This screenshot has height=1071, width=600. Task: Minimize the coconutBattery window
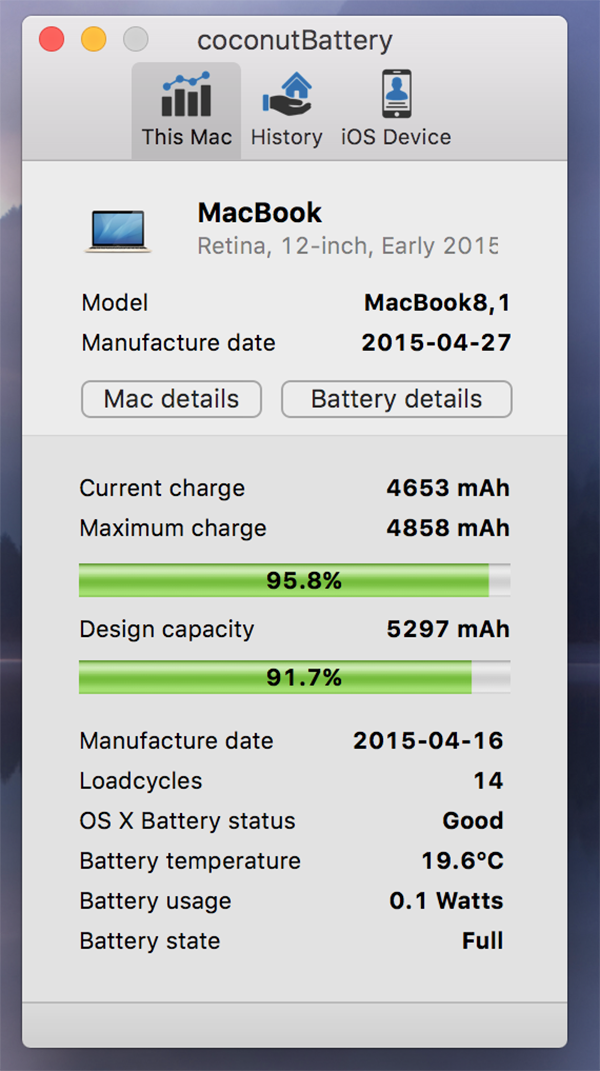[x=94, y=38]
